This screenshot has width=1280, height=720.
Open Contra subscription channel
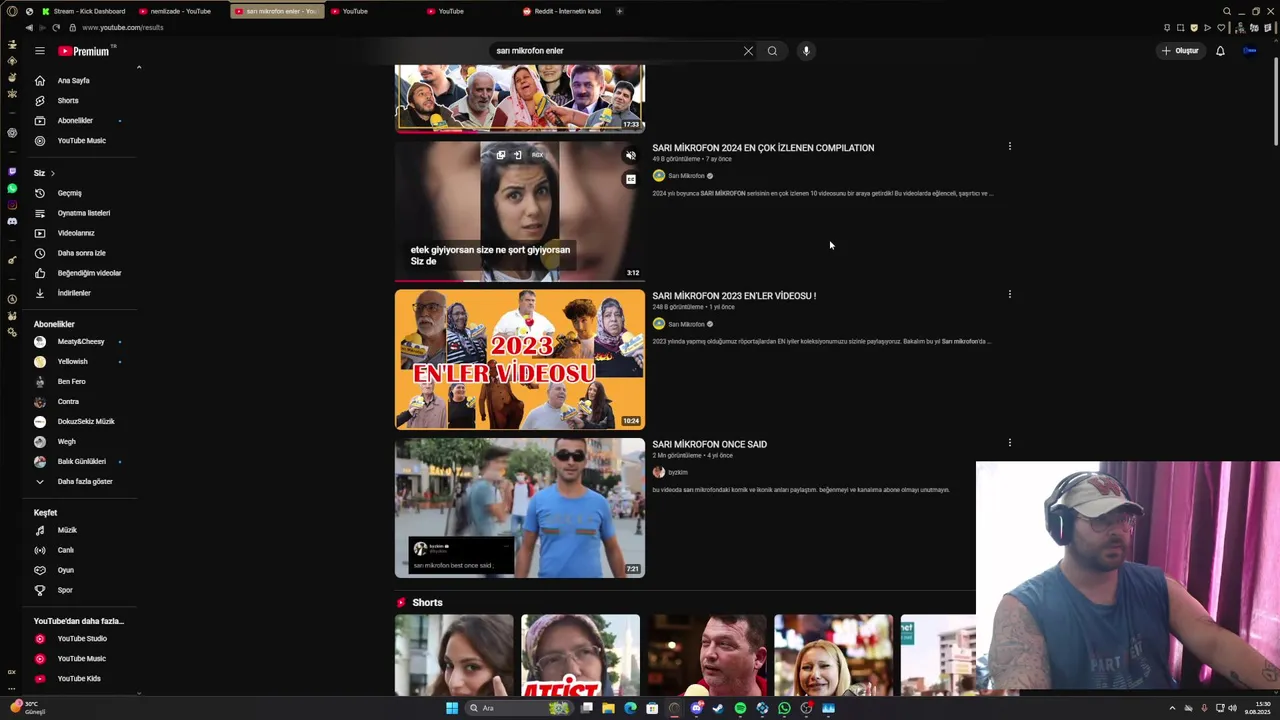[68, 402]
